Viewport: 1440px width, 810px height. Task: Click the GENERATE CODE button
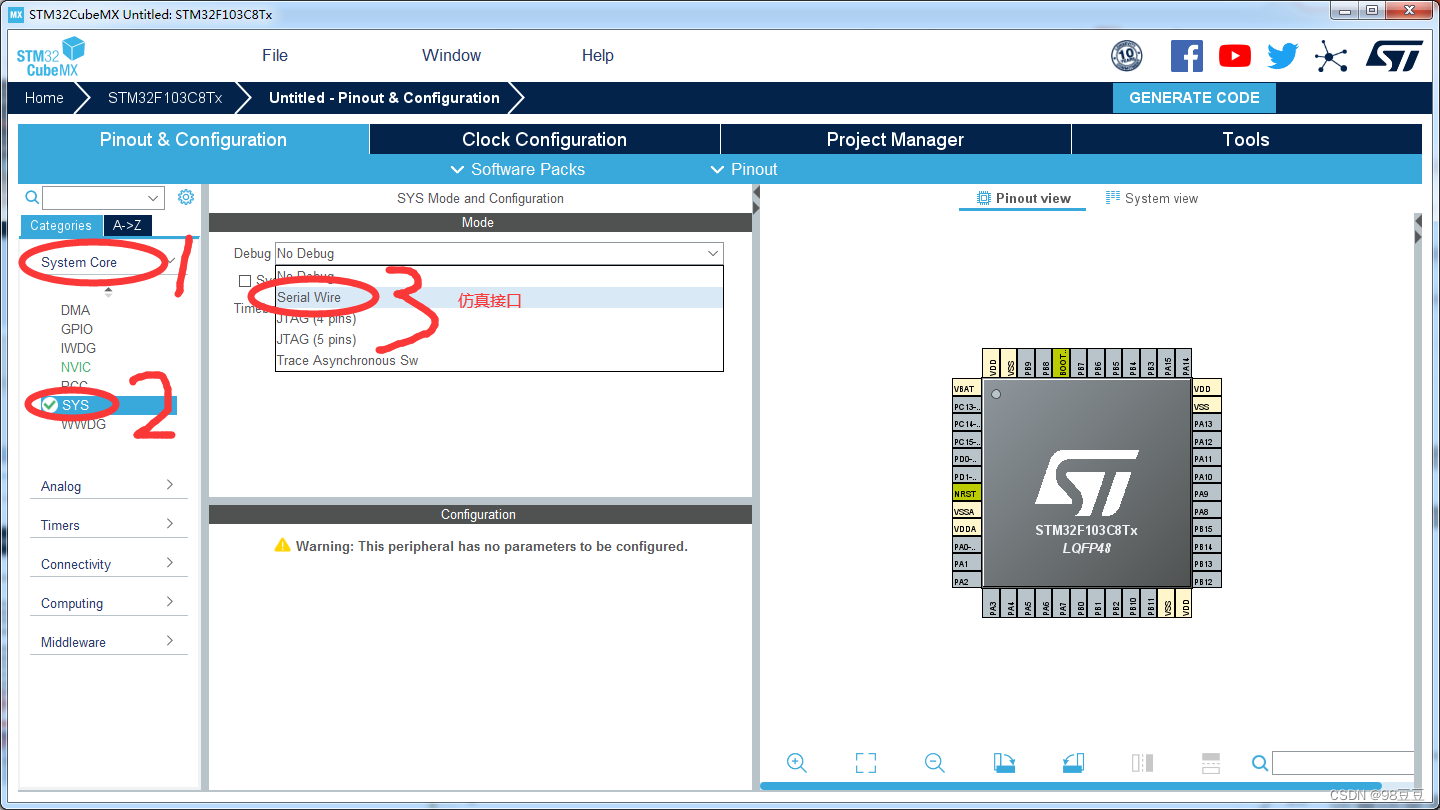point(1194,98)
